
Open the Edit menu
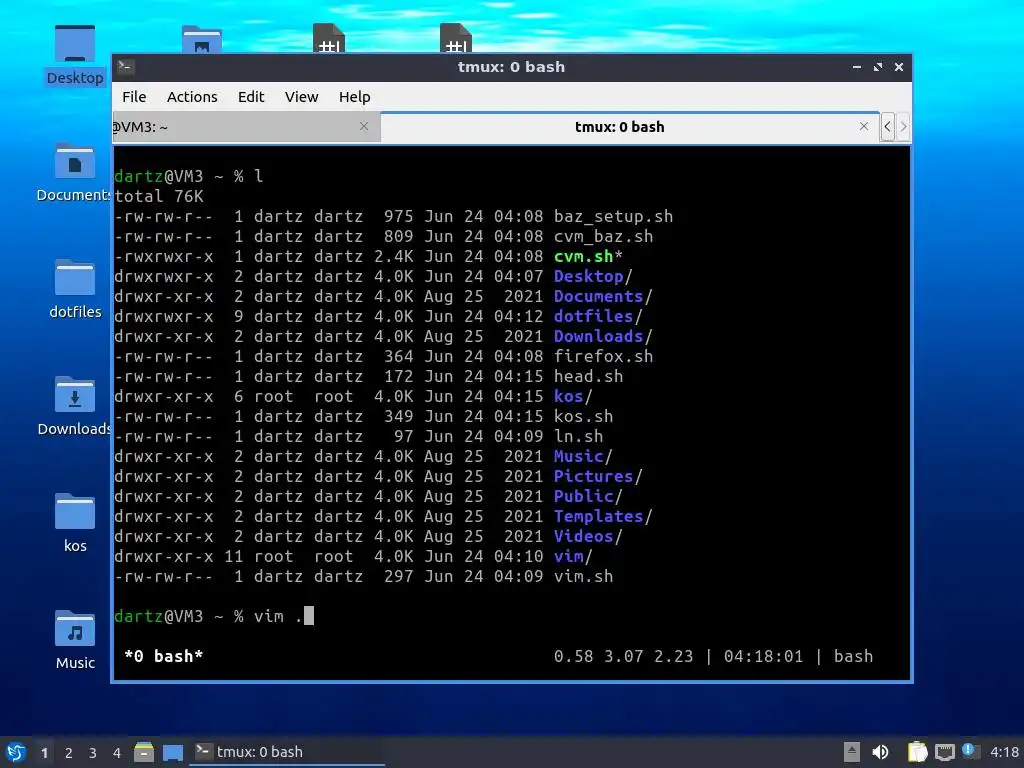point(251,97)
